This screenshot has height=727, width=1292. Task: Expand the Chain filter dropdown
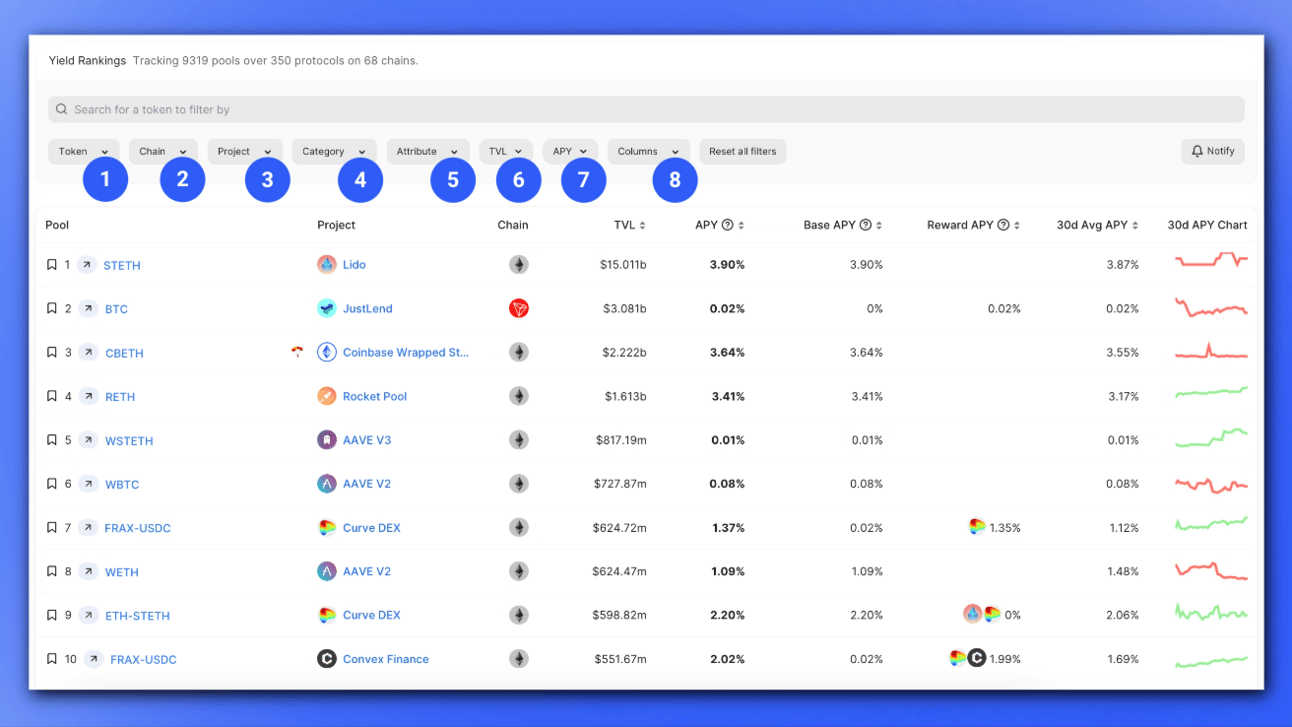(x=164, y=152)
